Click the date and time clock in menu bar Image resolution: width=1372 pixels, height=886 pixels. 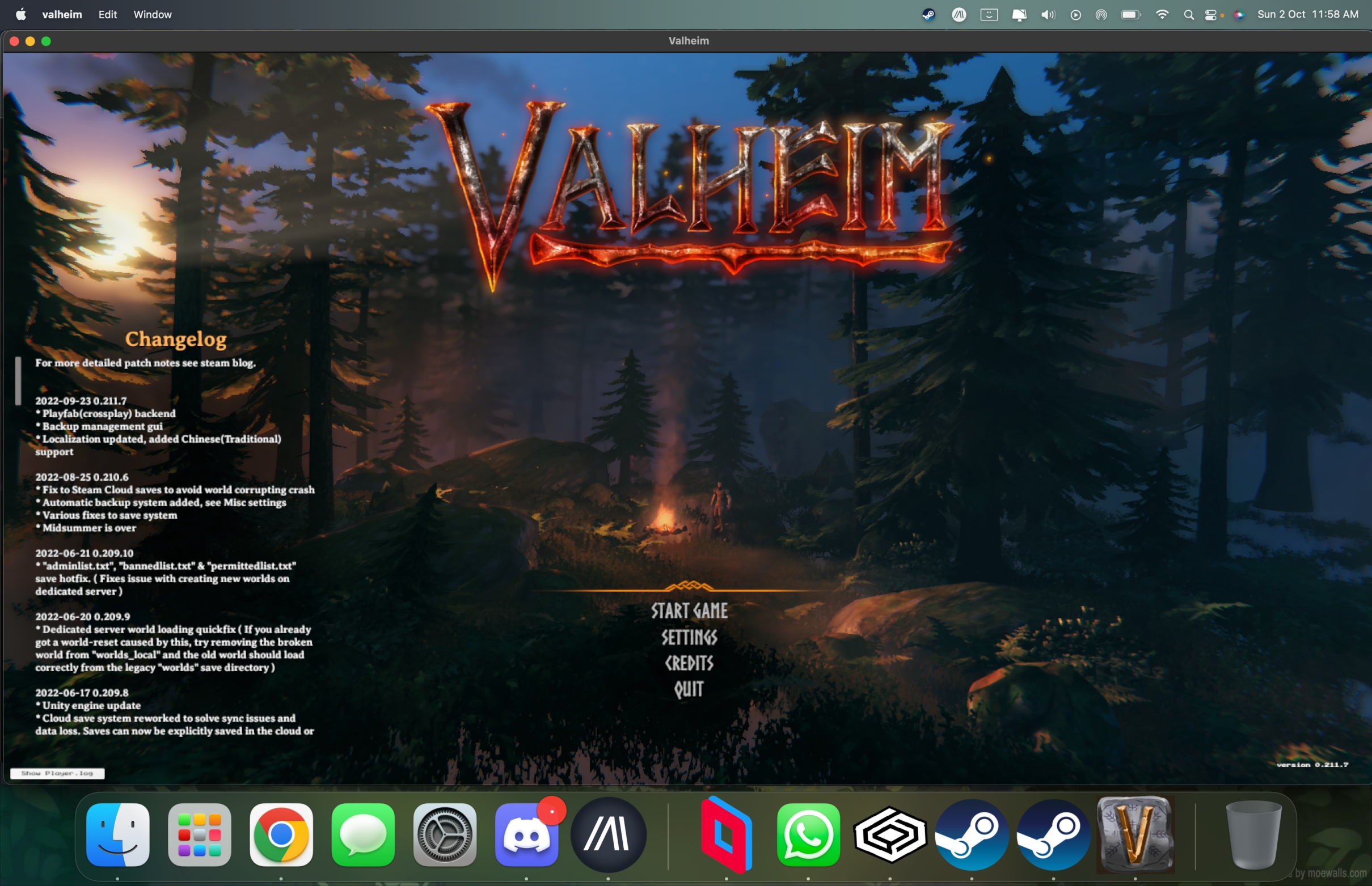tap(1307, 14)
